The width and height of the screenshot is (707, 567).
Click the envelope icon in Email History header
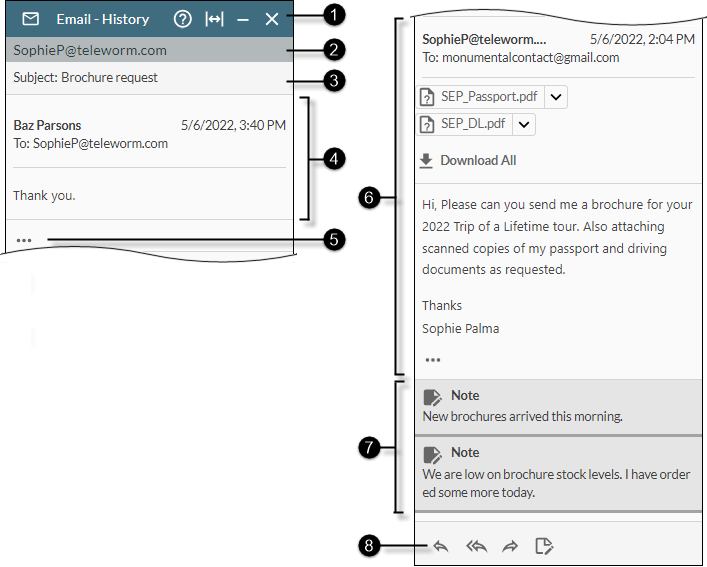tap(31, 19)
